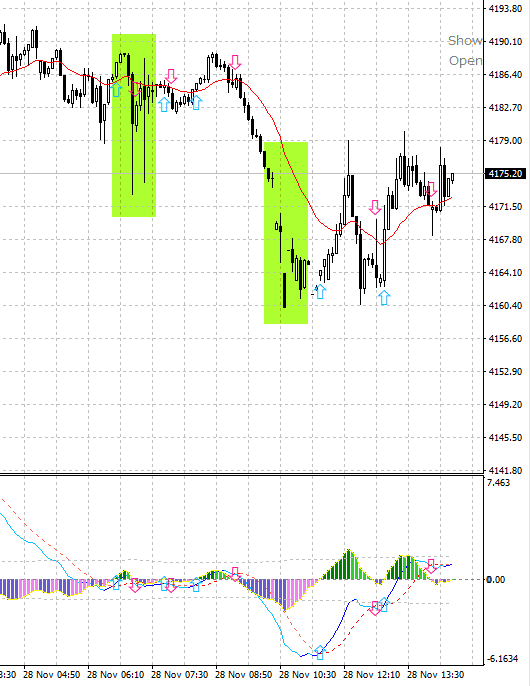Select the rightmost pink down arrow in price chart
The image size is (530, 686).
[431, 189]
